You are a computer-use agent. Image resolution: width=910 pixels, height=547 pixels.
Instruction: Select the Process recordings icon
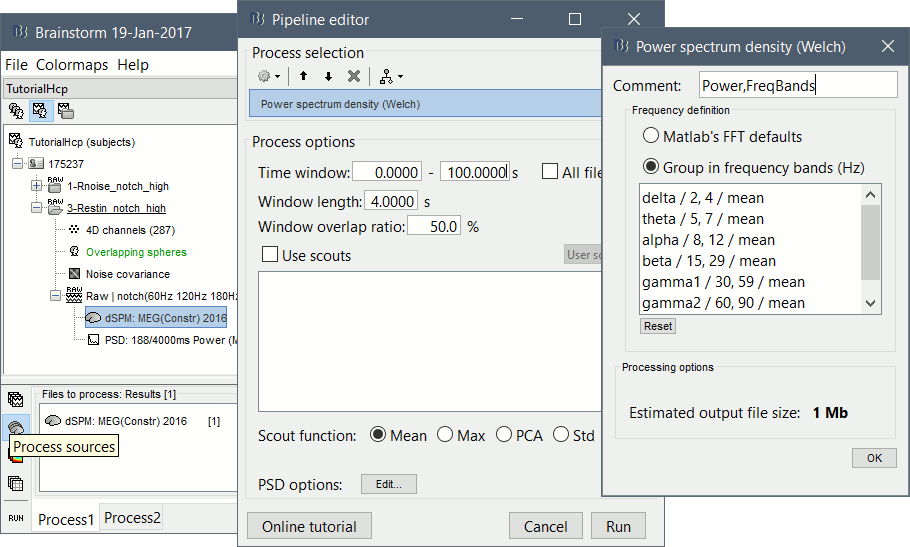tap(16, 400)
